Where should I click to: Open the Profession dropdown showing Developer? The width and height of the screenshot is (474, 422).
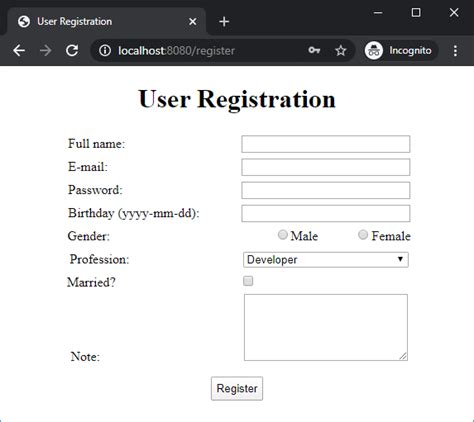tap(326, 260)
